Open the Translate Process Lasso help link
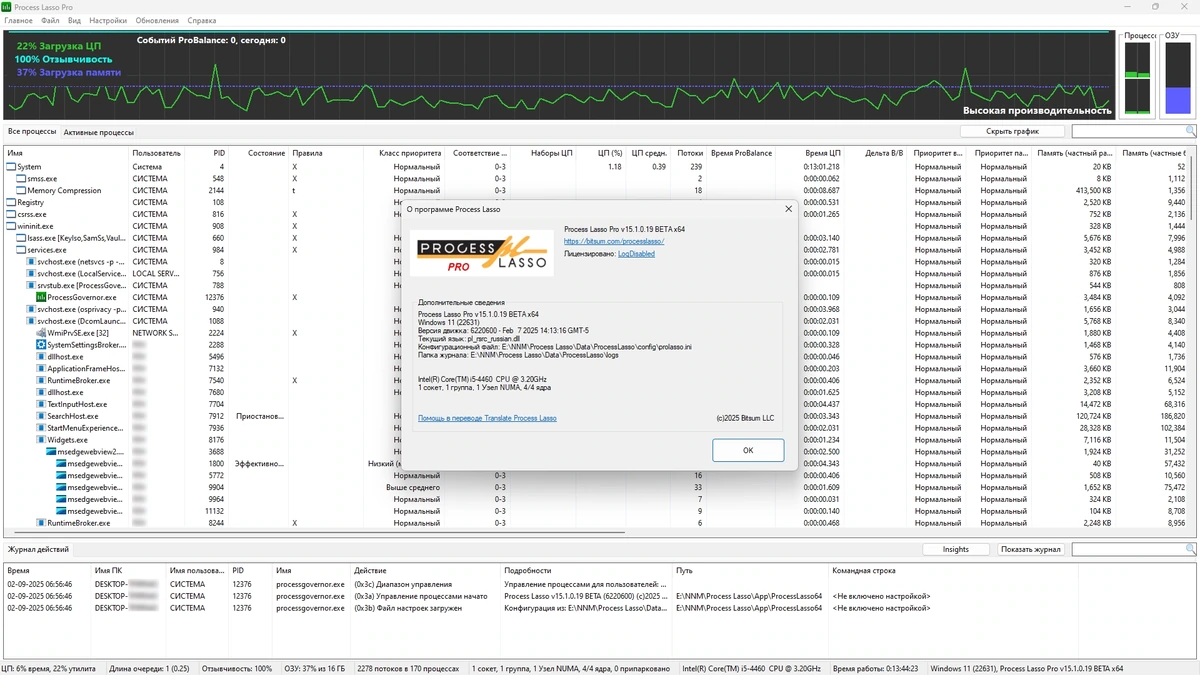Viewport: 1200px width, 675px height. [x=487, y=418]
